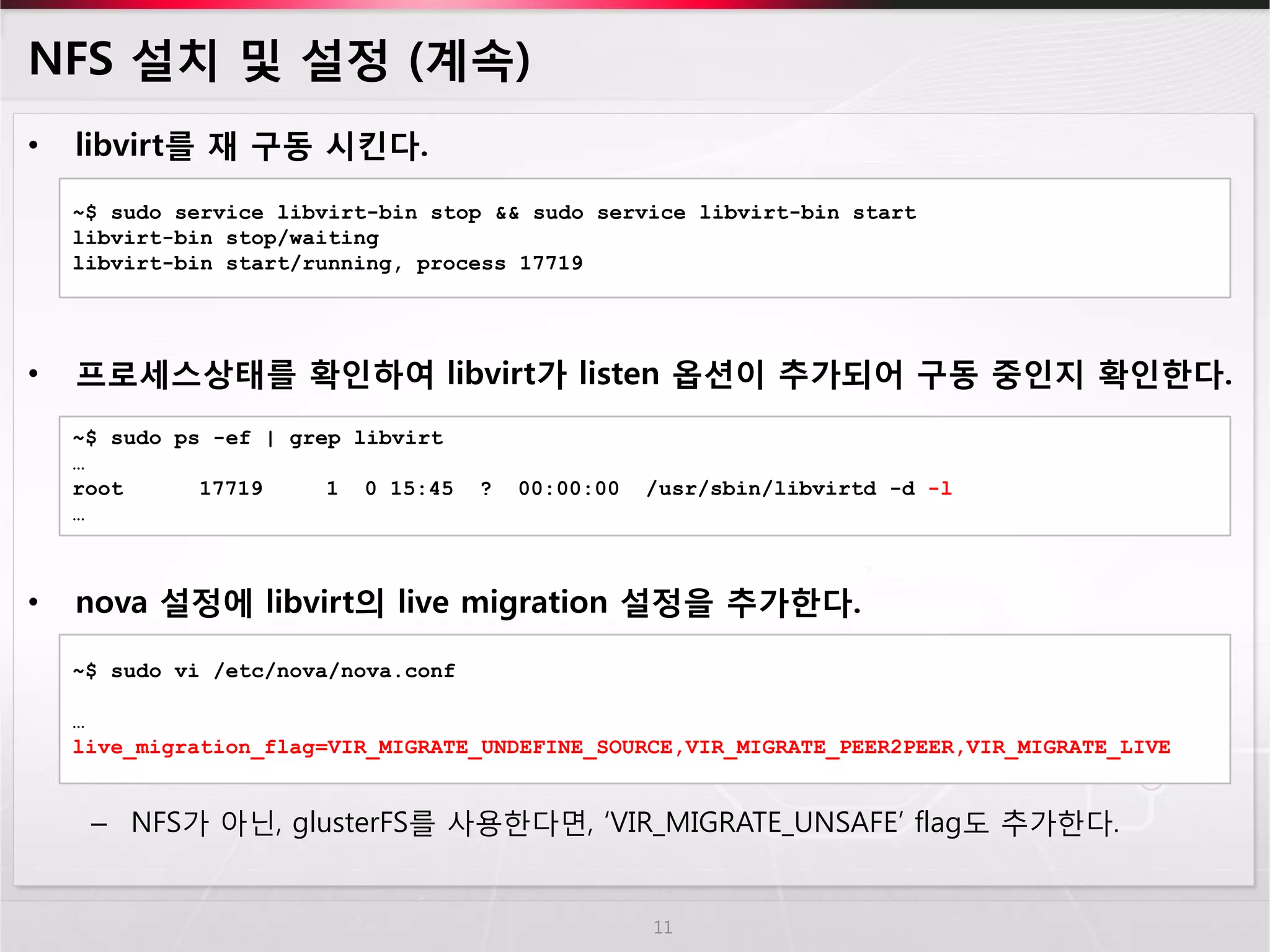Click the CPU time '00:00:00'
The image size is (1270, 952).
point(569,488)
